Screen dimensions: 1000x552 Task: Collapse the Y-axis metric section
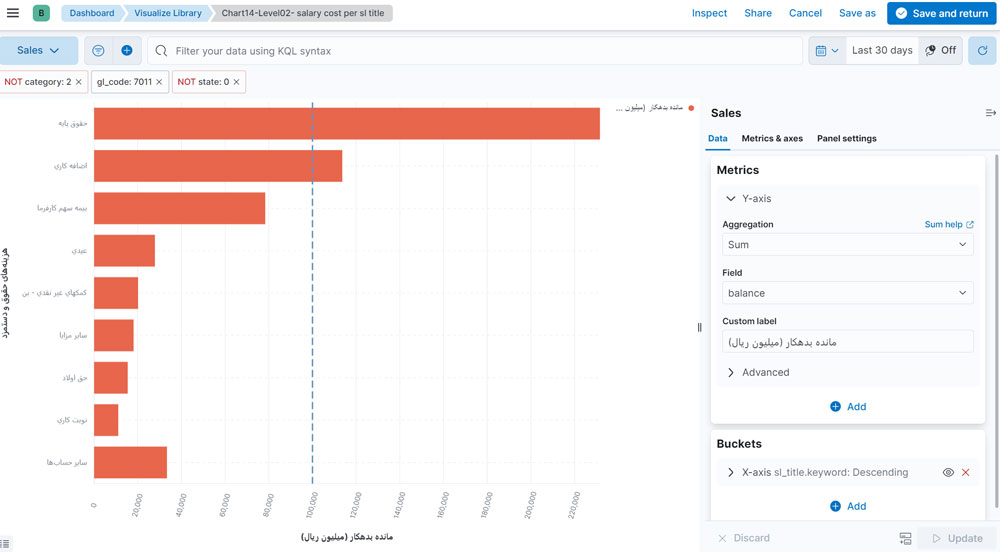click(x=731, y=199)
